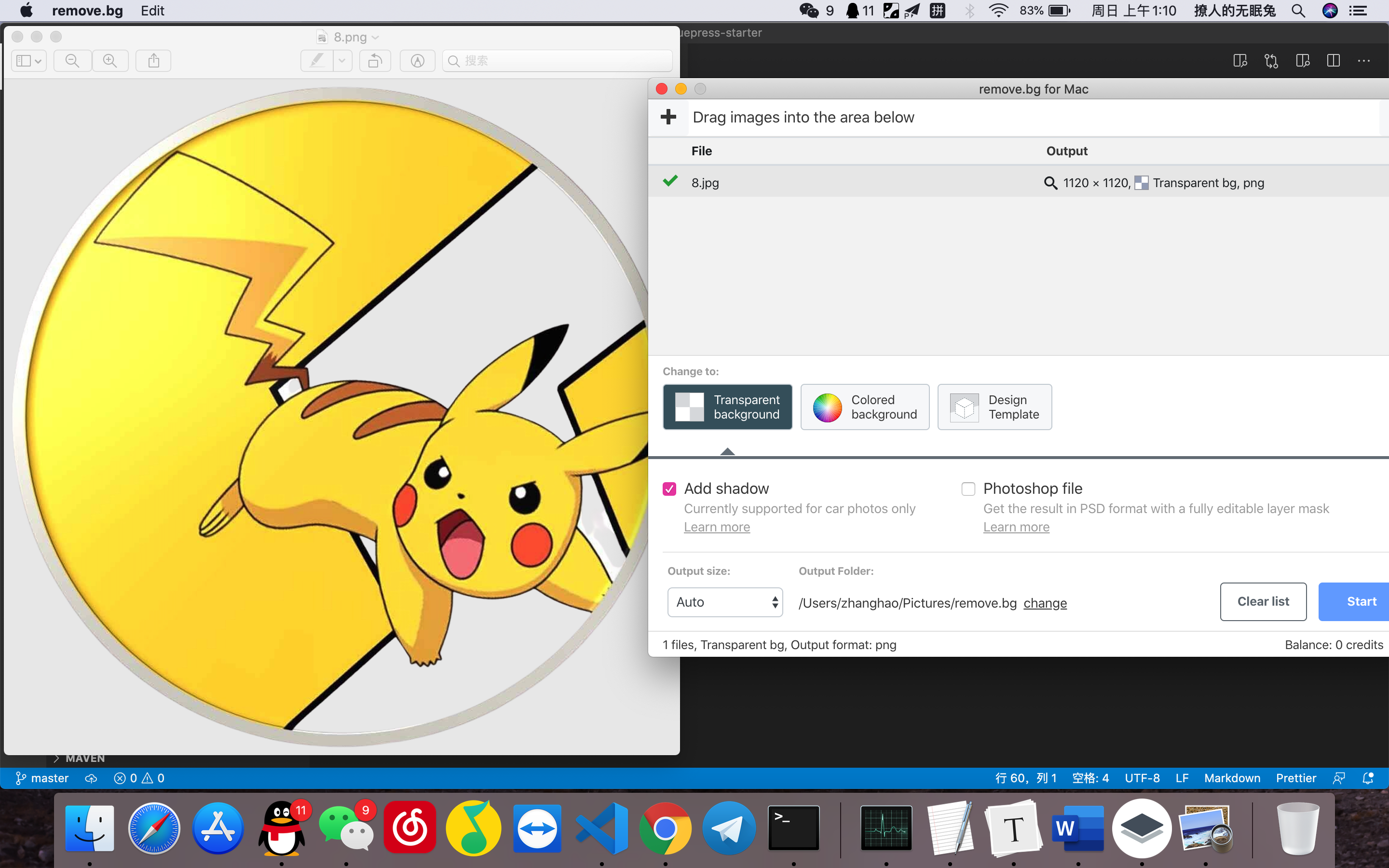Image resolution: width=1389 pixels, height=868 pixels.
Task: Uncheck the Add shadow checkbox
Action: pos(669,488)
